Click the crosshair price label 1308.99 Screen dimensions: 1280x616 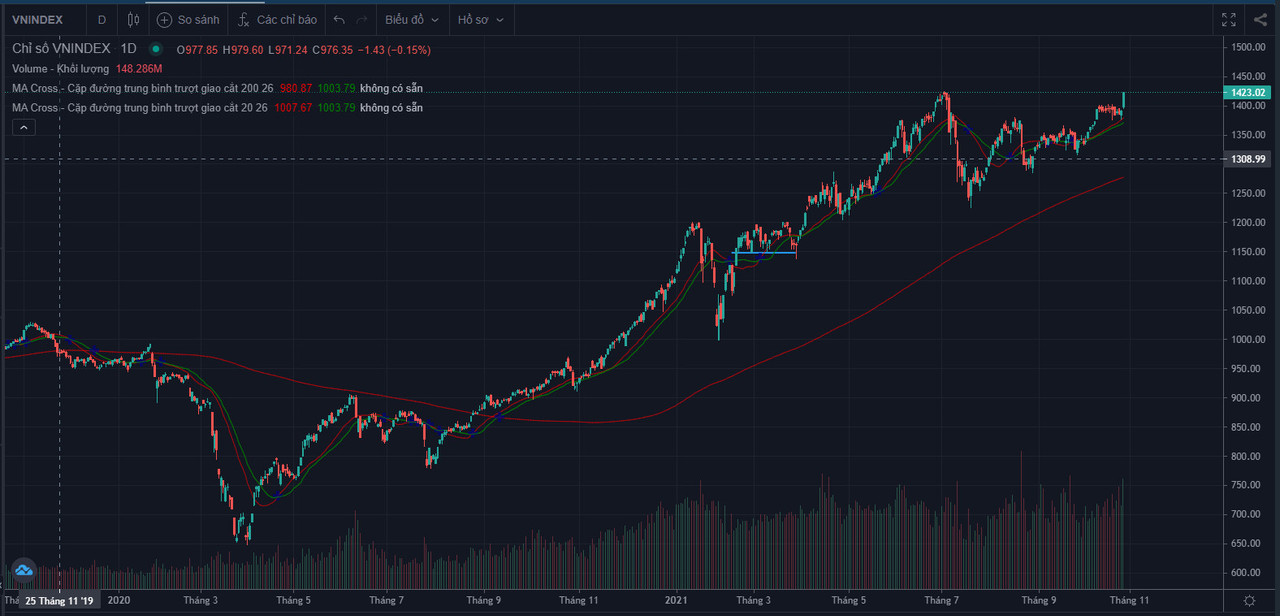coord(1249,159)
